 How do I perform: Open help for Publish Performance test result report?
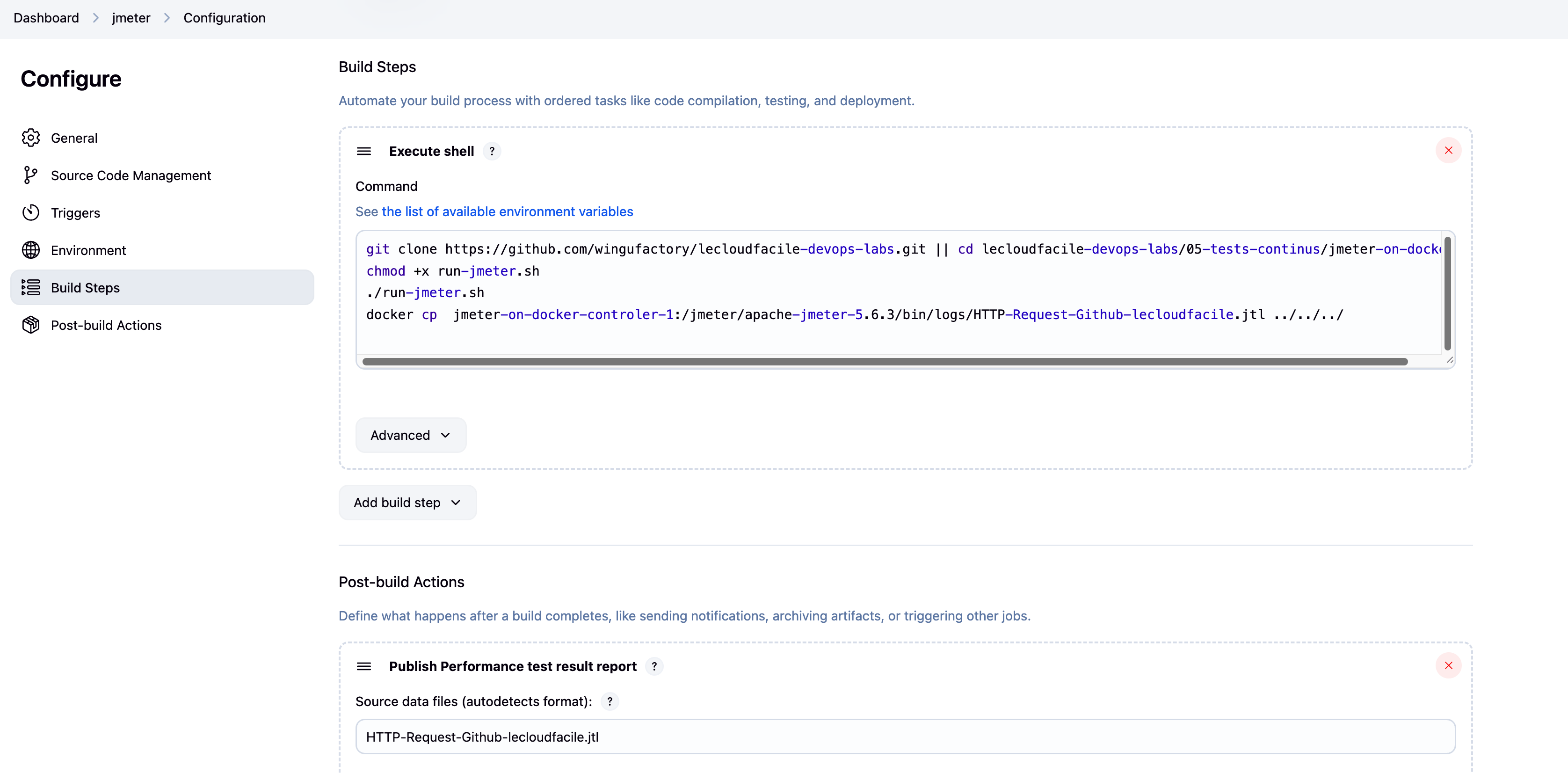click(x=654, y=666)
